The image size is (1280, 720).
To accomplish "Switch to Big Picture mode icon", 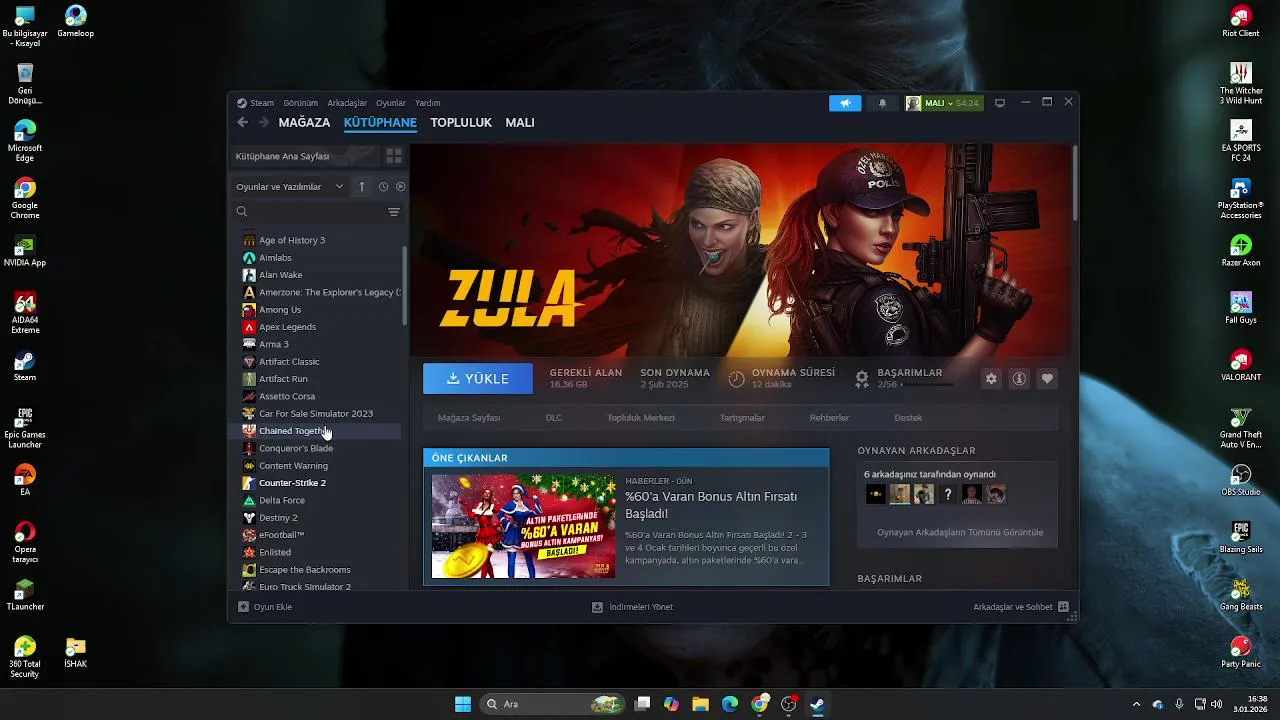I will tap(999, 103).
